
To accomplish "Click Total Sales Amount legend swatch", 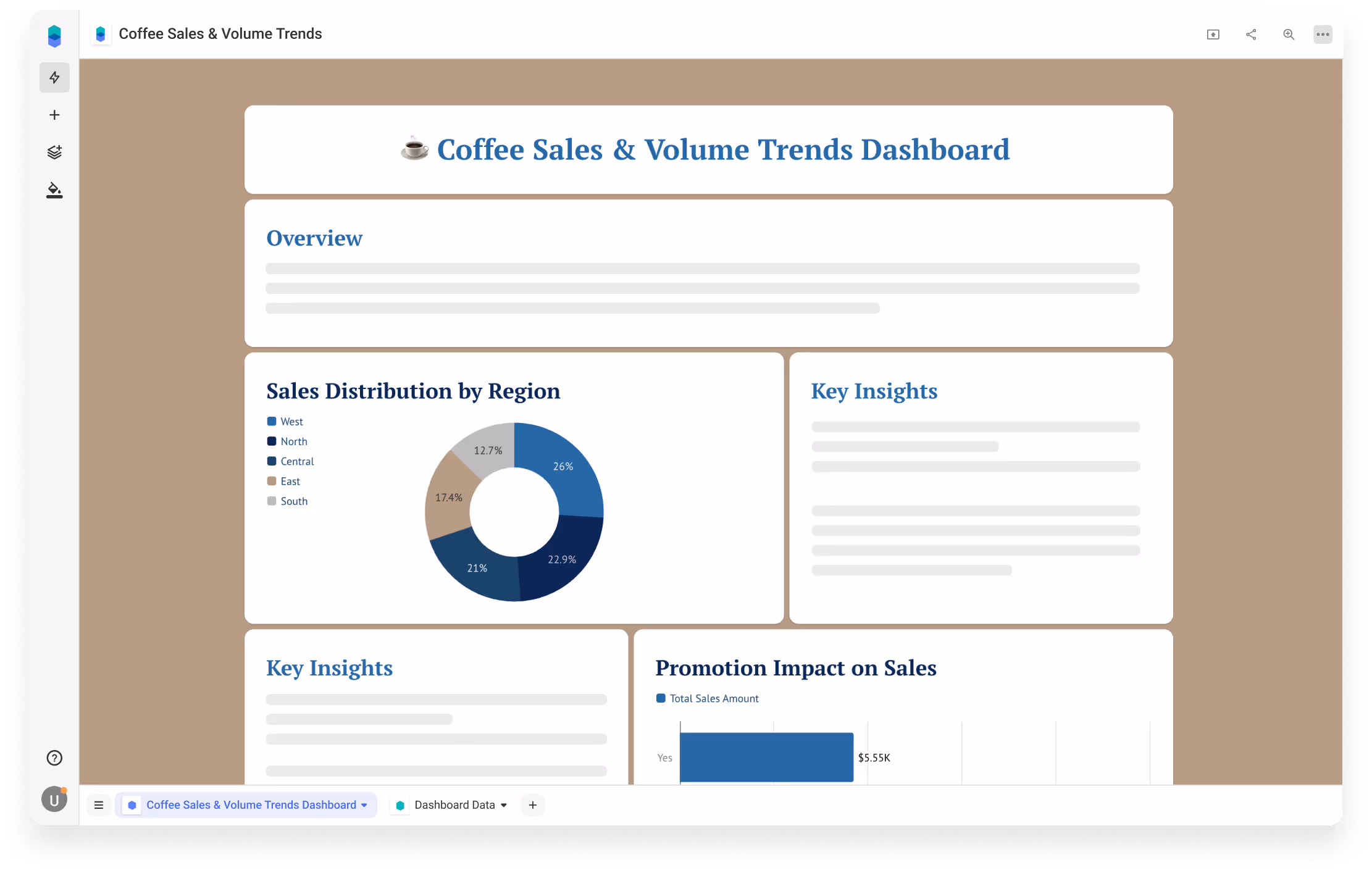I will [x=661, y=698].
